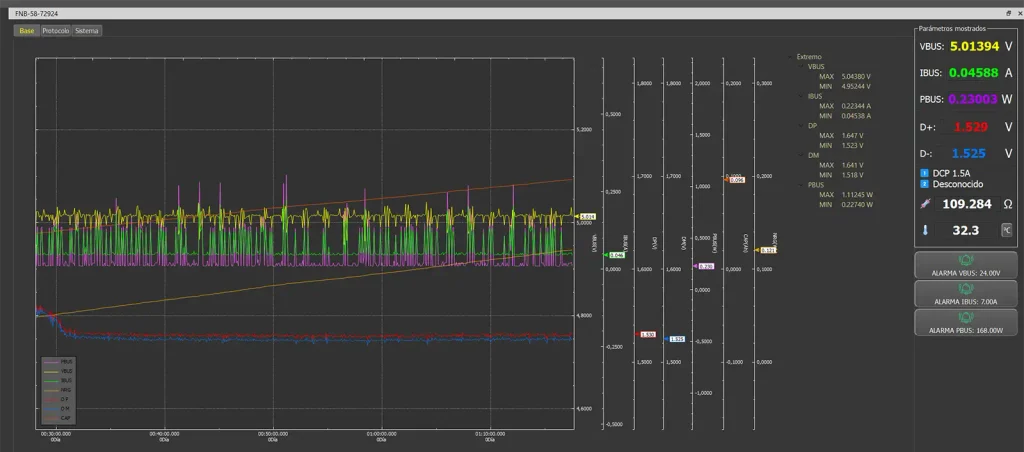1024x452 pixels.
Task: Click the window restore icon at top right
Action: 1008,13
